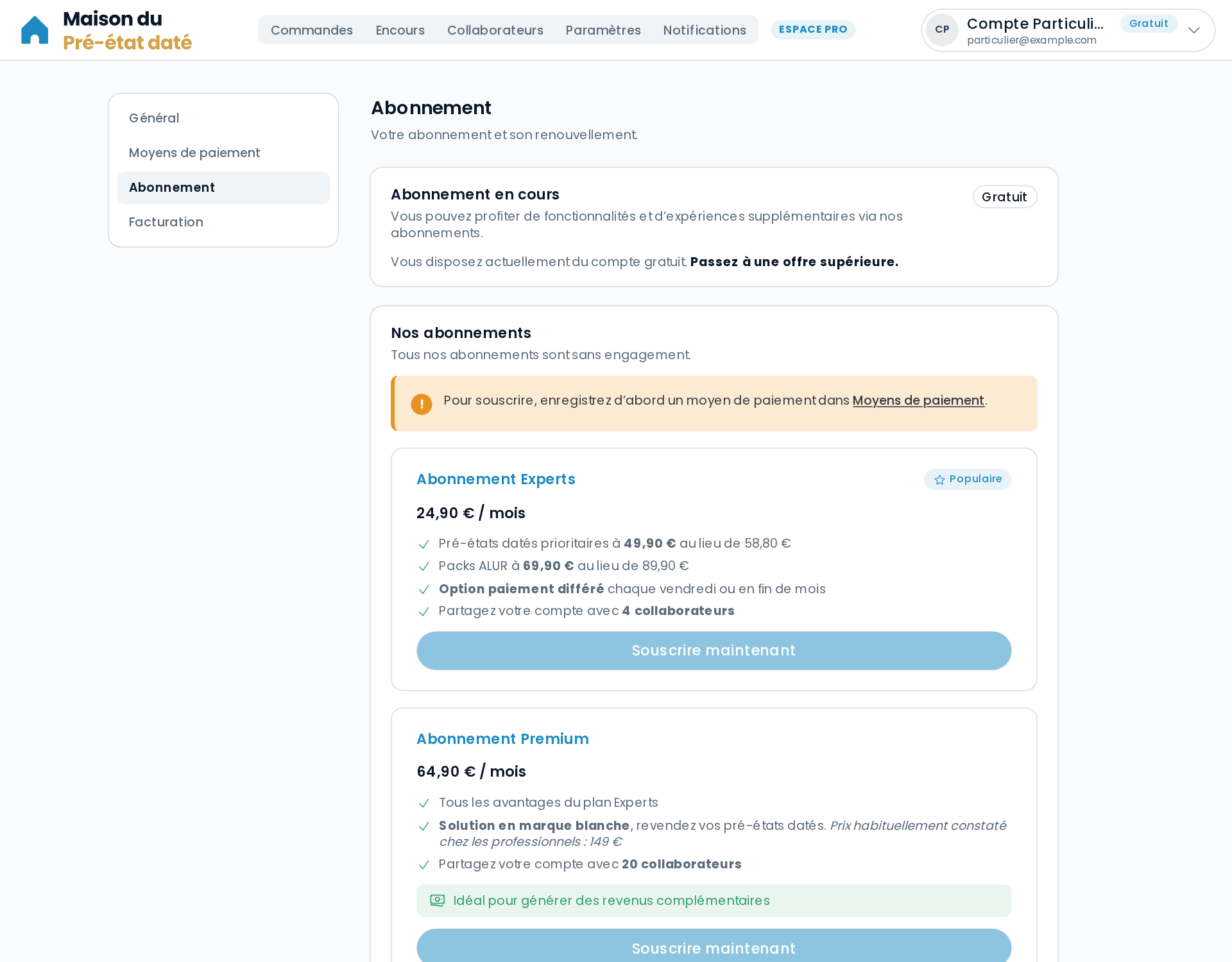This screenshot has height=962, width=1232.
Task: Expand the account dropdown chevron
Action: click(x=1193, y=30)
